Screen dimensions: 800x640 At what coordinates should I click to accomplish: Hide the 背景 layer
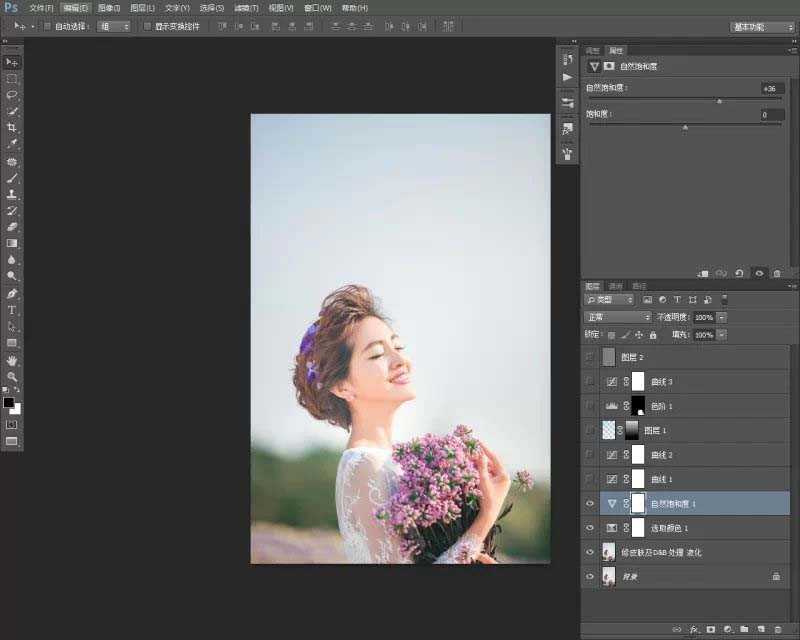(590, 577)
